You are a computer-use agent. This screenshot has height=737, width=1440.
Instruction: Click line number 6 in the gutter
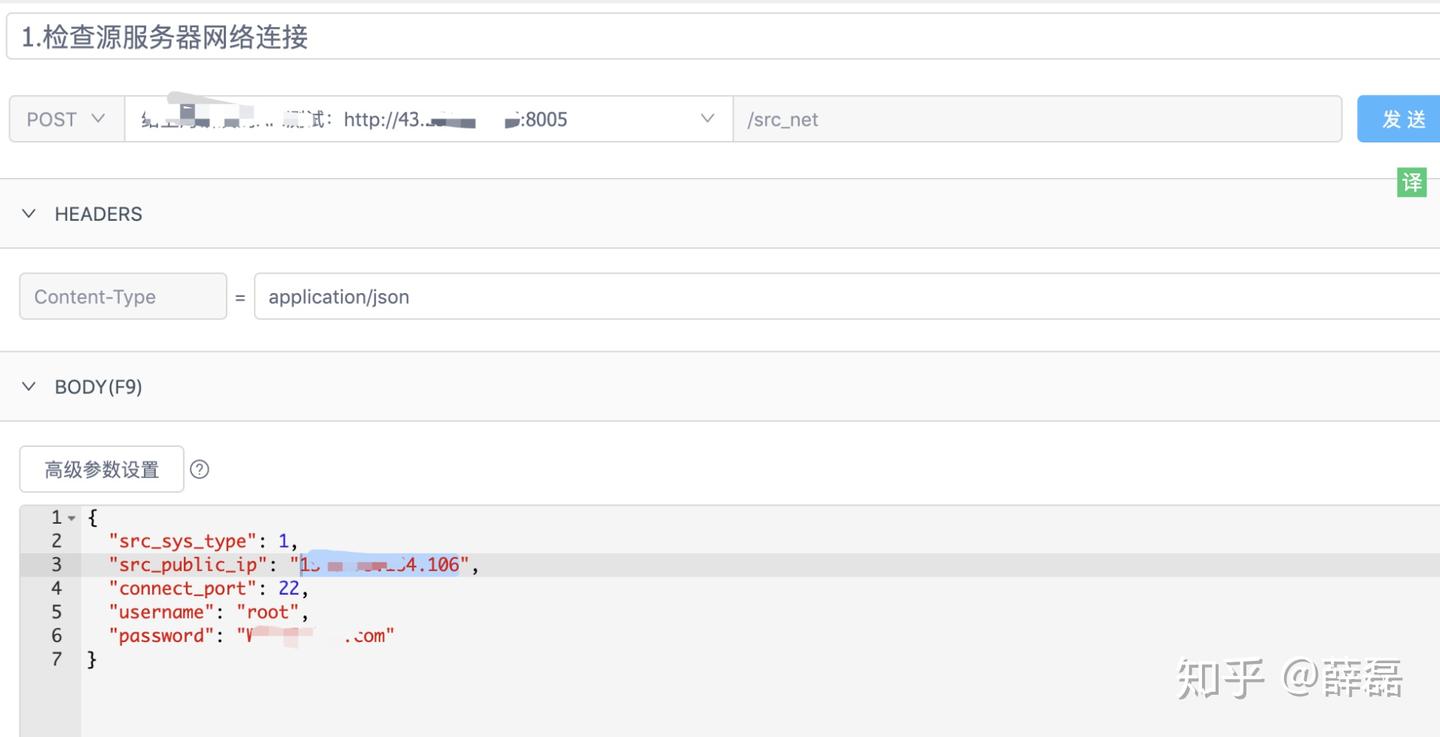(x=56, y=636)
